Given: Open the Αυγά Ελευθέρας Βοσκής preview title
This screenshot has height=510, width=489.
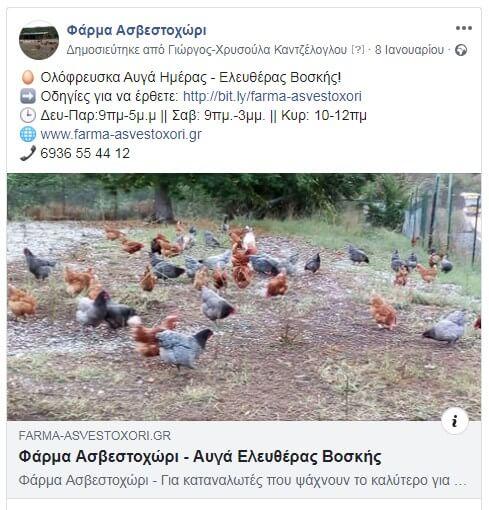Looking at the screenshot, I should (200, 456).
